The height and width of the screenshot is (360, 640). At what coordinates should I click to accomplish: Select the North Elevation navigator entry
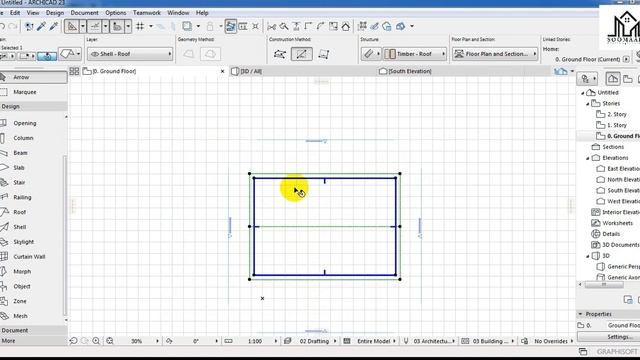[623, 180]
